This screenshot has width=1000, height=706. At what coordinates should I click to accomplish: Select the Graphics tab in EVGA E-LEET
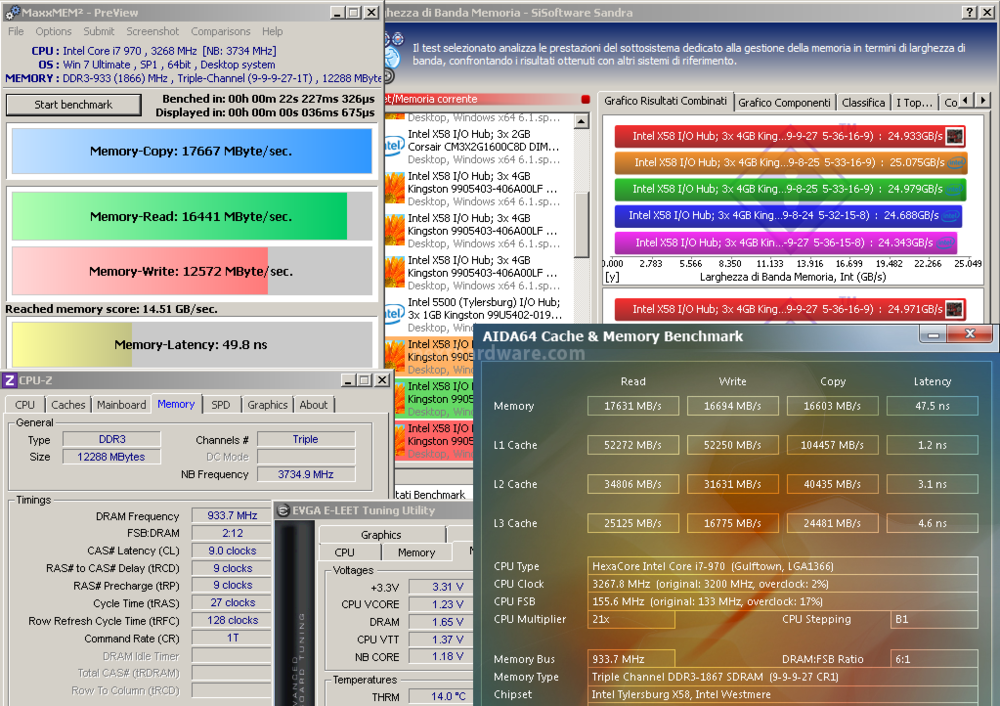pos(381,534)
